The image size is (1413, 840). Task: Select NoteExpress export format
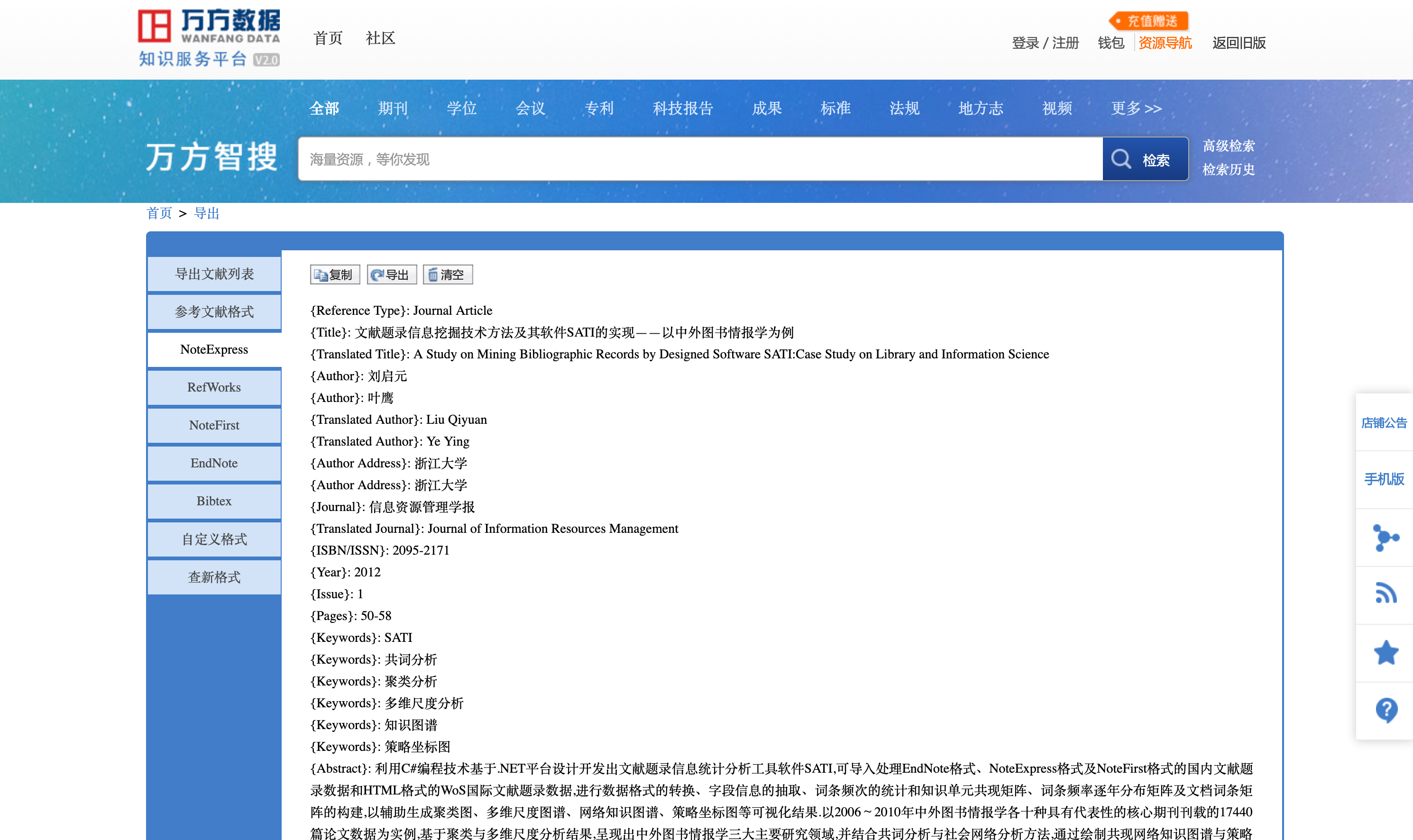214,350
